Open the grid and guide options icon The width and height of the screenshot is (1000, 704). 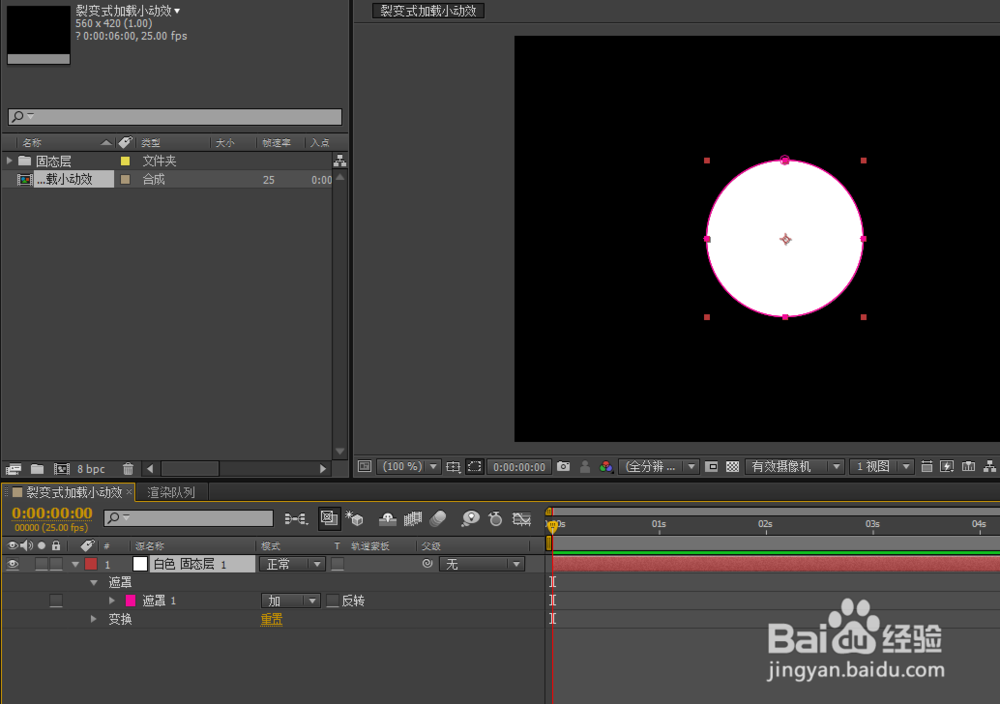click(x=453, y=467)
